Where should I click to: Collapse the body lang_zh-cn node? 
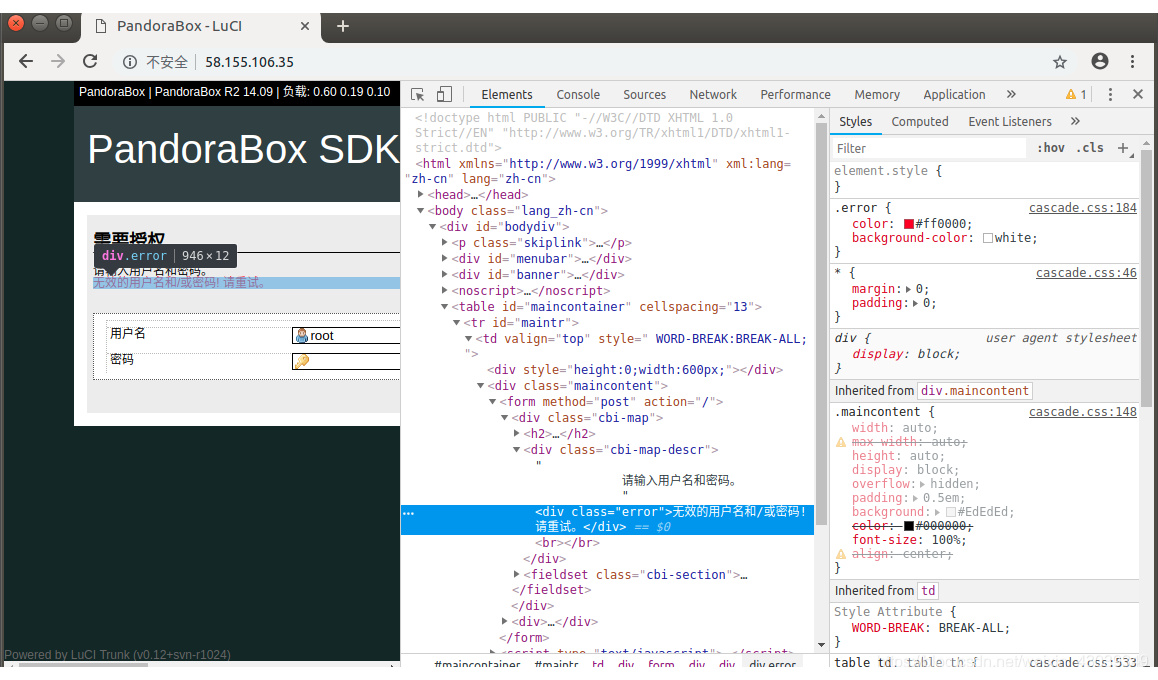(421, 211)
